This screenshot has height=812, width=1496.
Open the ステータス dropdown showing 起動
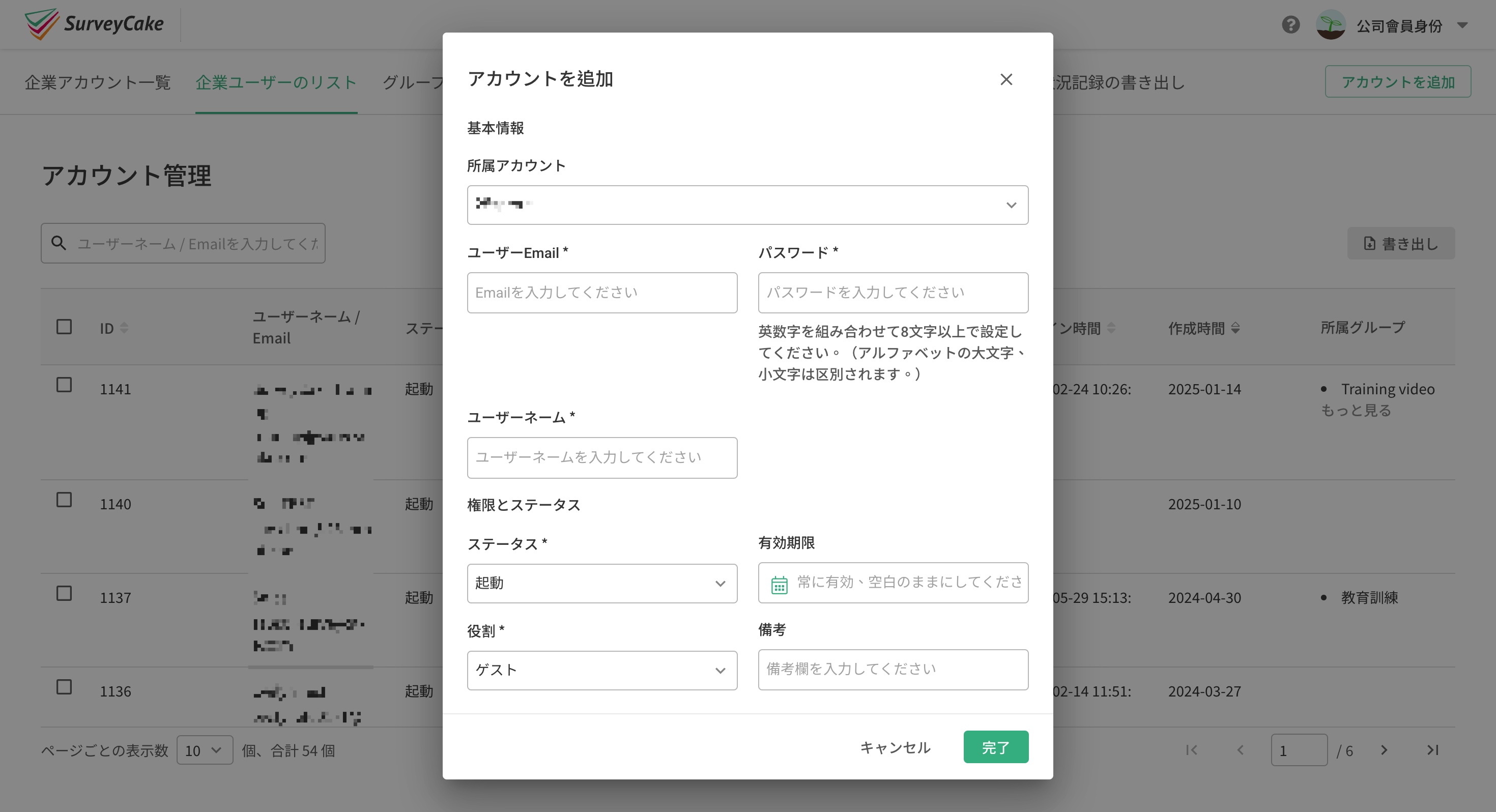[x=602, y=583]
